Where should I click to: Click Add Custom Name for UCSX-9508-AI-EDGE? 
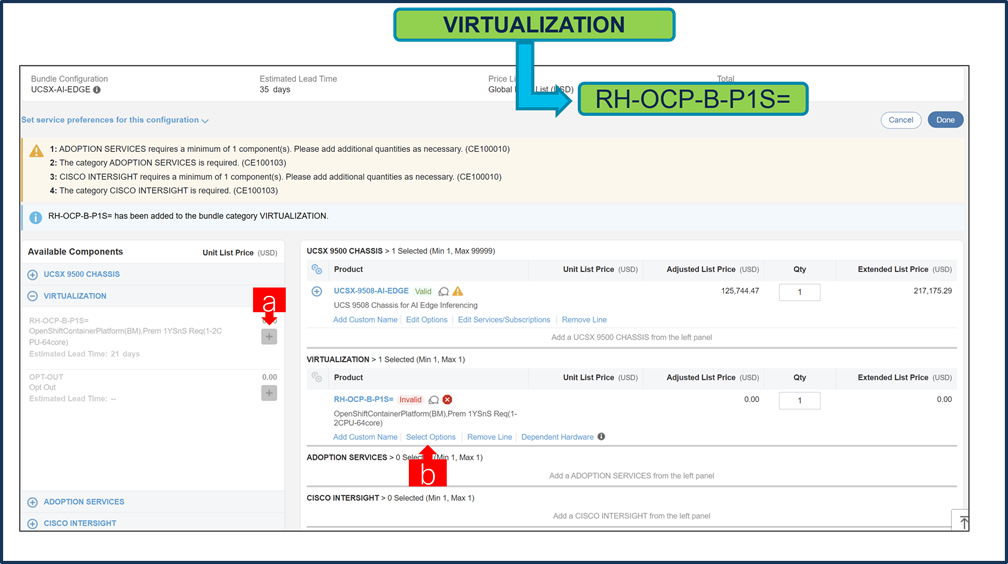point(365,320)
